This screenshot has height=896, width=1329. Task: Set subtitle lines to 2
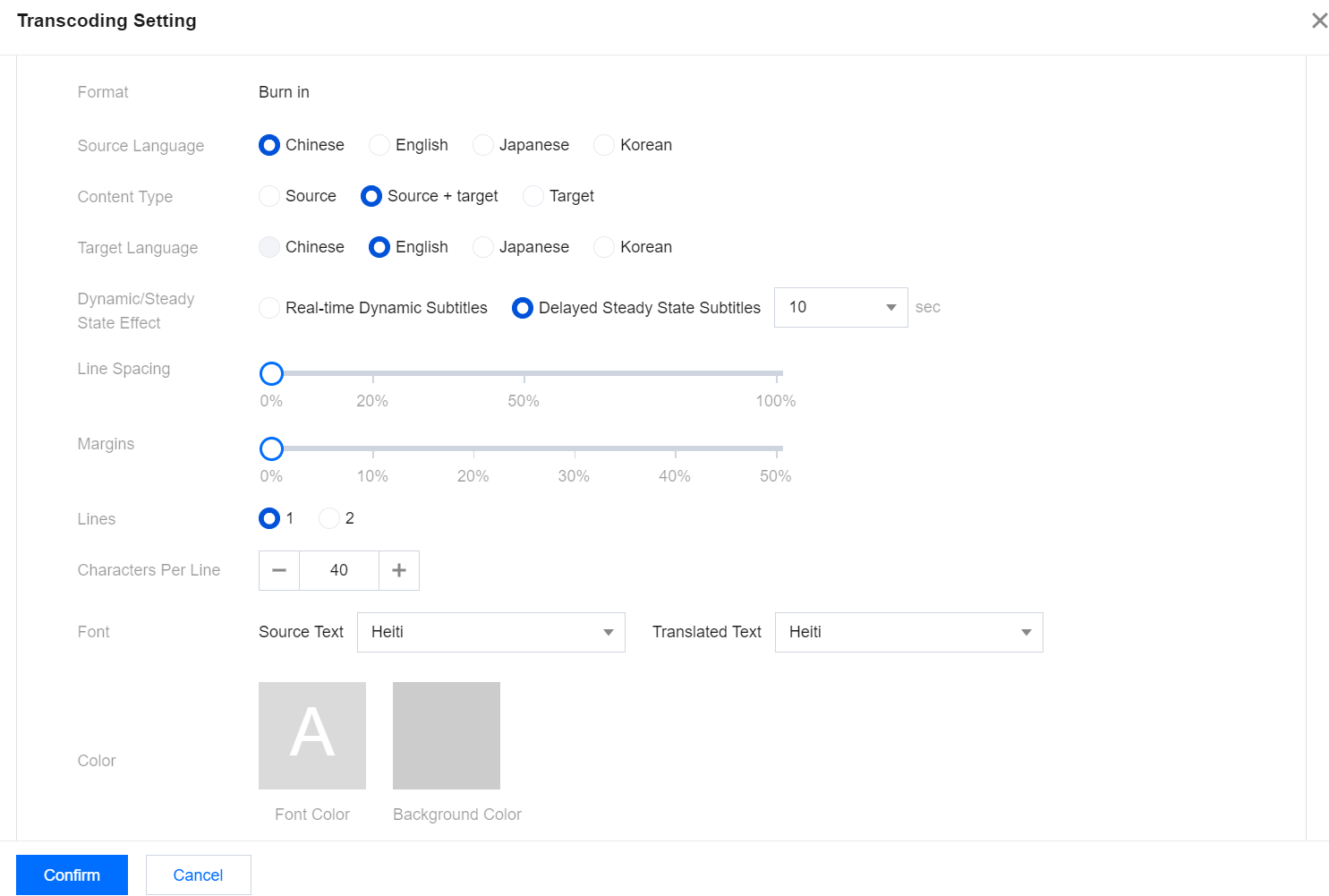point(329,518)
